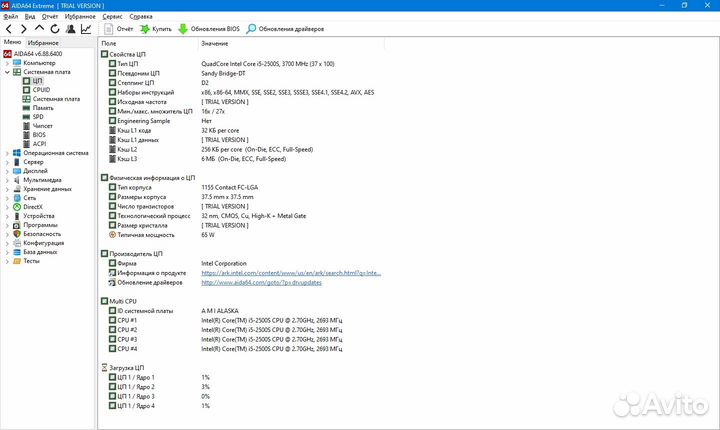Expand the Операционная система node
The image size is (720, 430).
[x=7, y=153]
